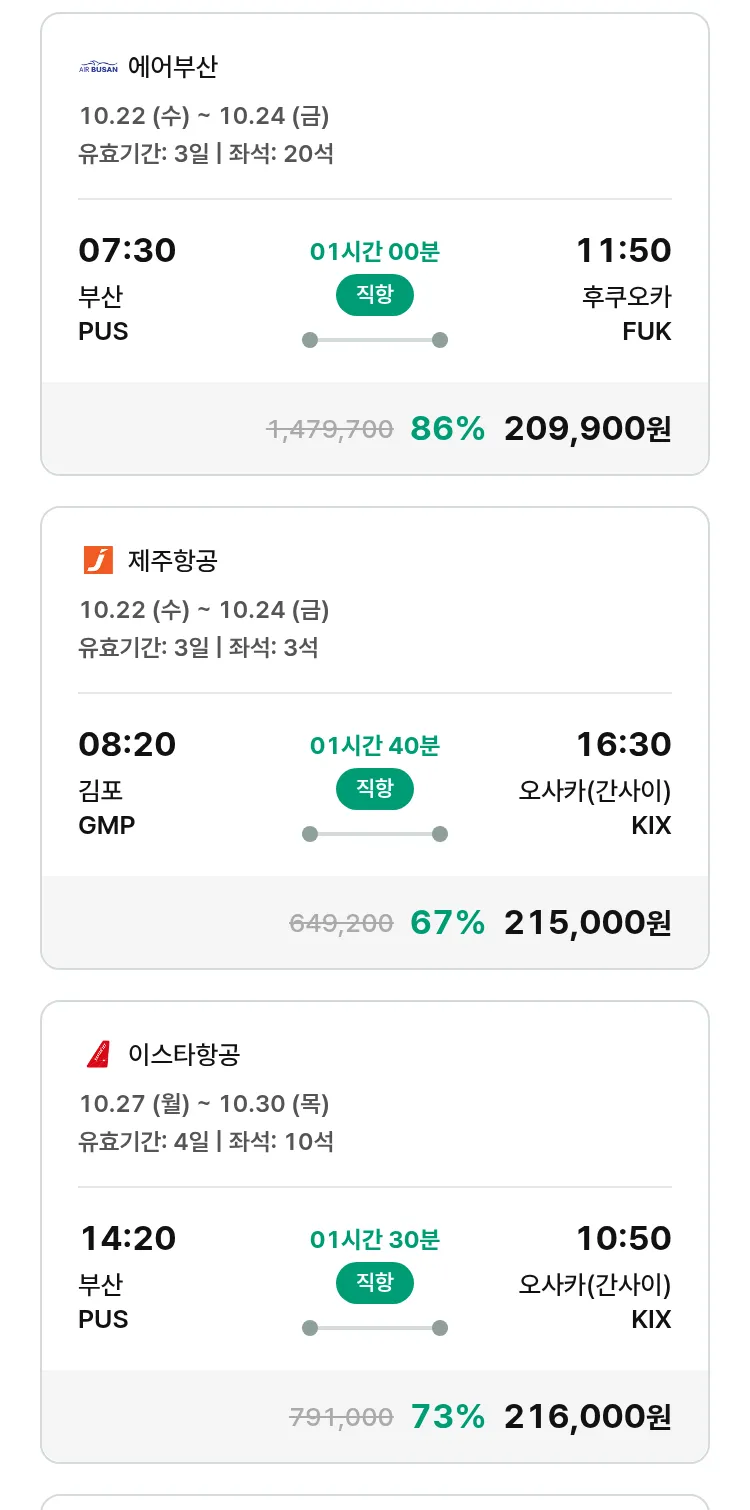This screenshot has width=750, height=1510.
Task: Open the 에어부산 airline name
Action: point(173,68)
